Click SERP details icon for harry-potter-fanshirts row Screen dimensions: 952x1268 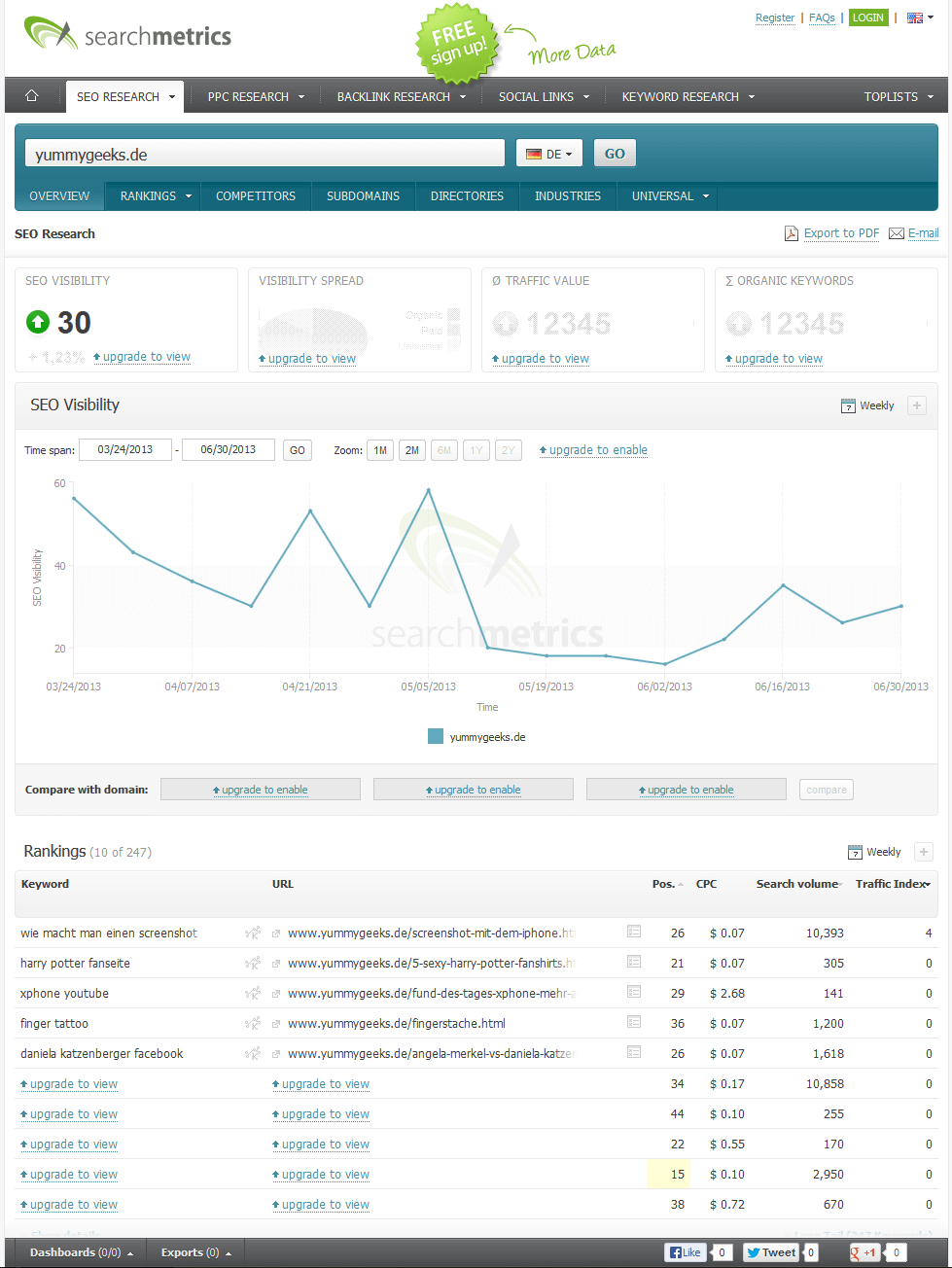(634, 962)
